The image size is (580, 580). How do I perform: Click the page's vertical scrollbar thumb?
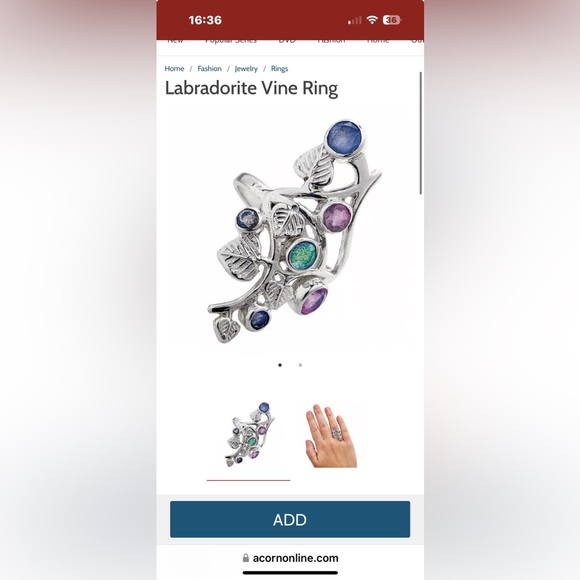(421, 133)
